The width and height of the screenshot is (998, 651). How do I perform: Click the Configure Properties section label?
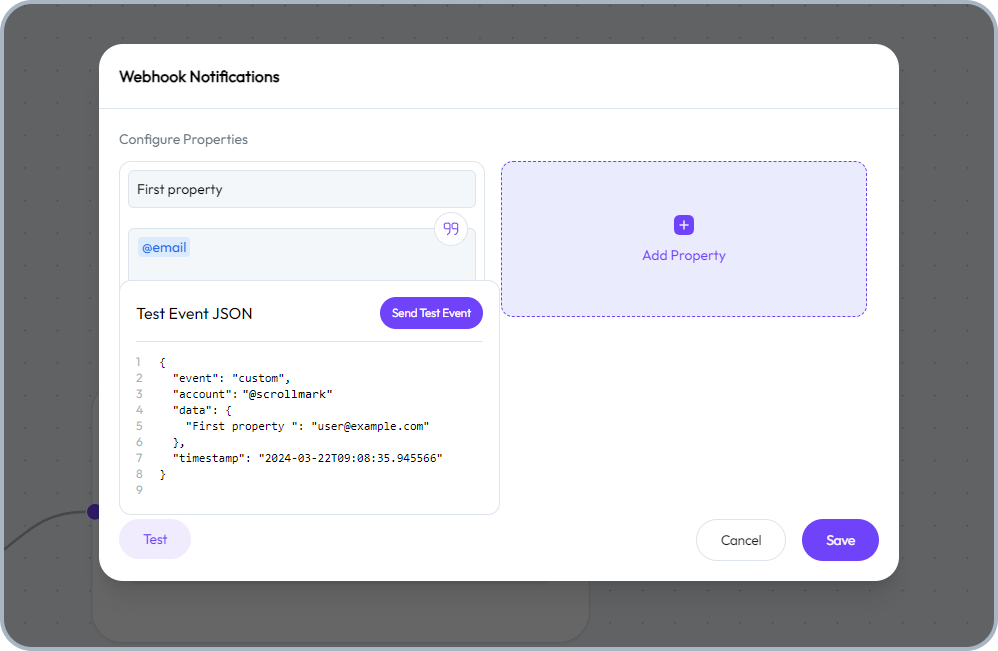[x=183, y=139]
